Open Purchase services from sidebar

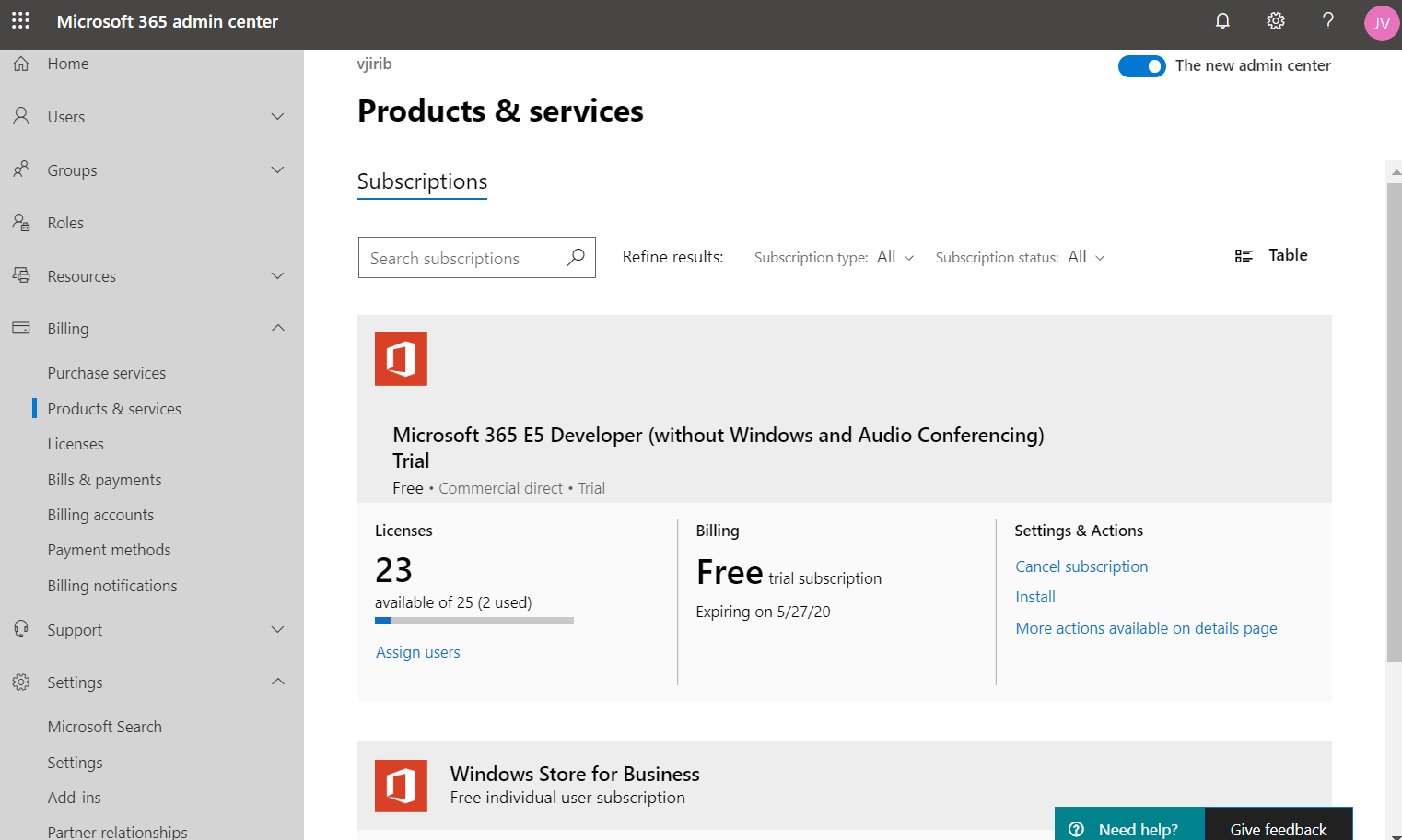point(106,372)
